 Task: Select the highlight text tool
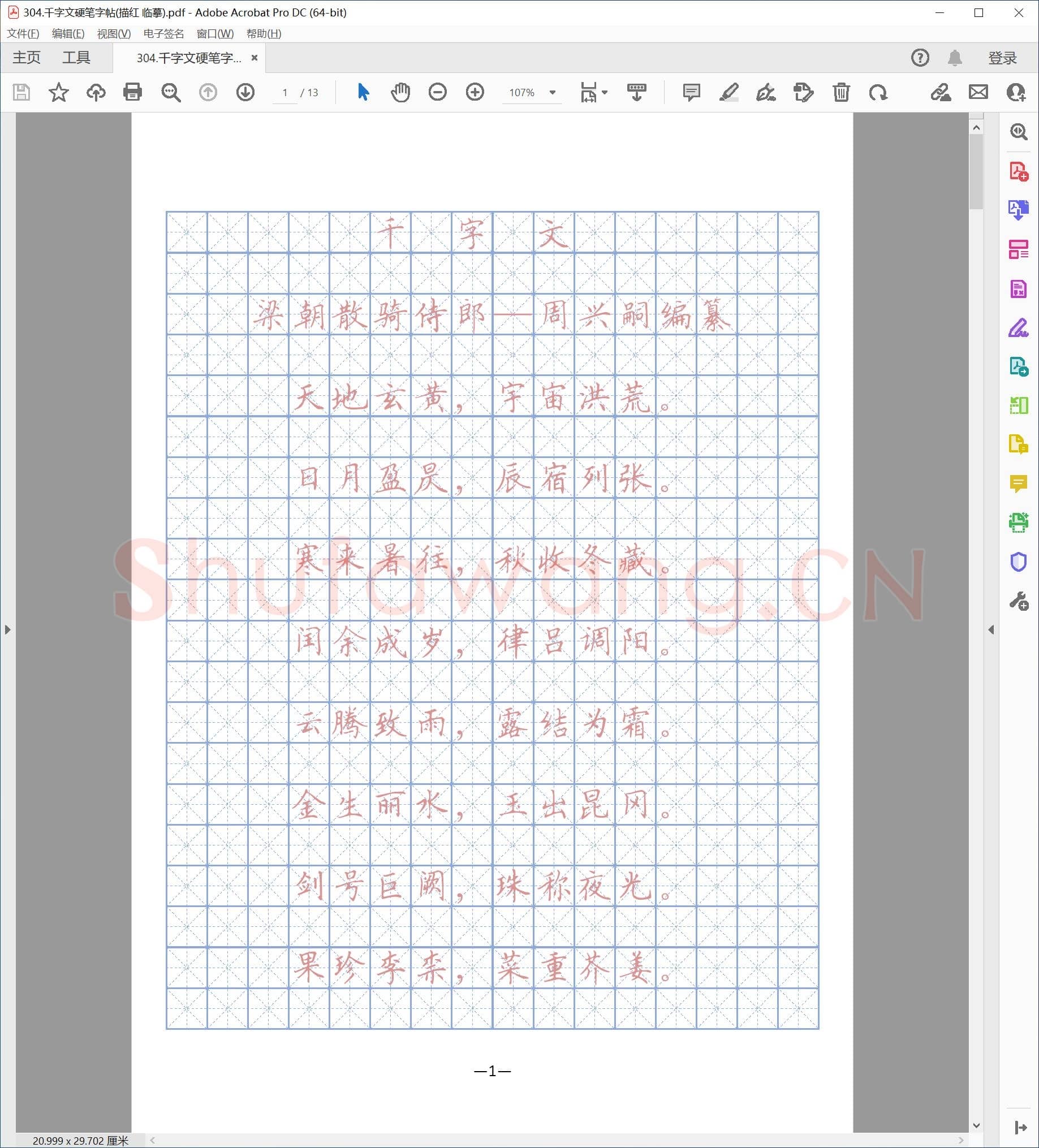(x=730, y=92)
